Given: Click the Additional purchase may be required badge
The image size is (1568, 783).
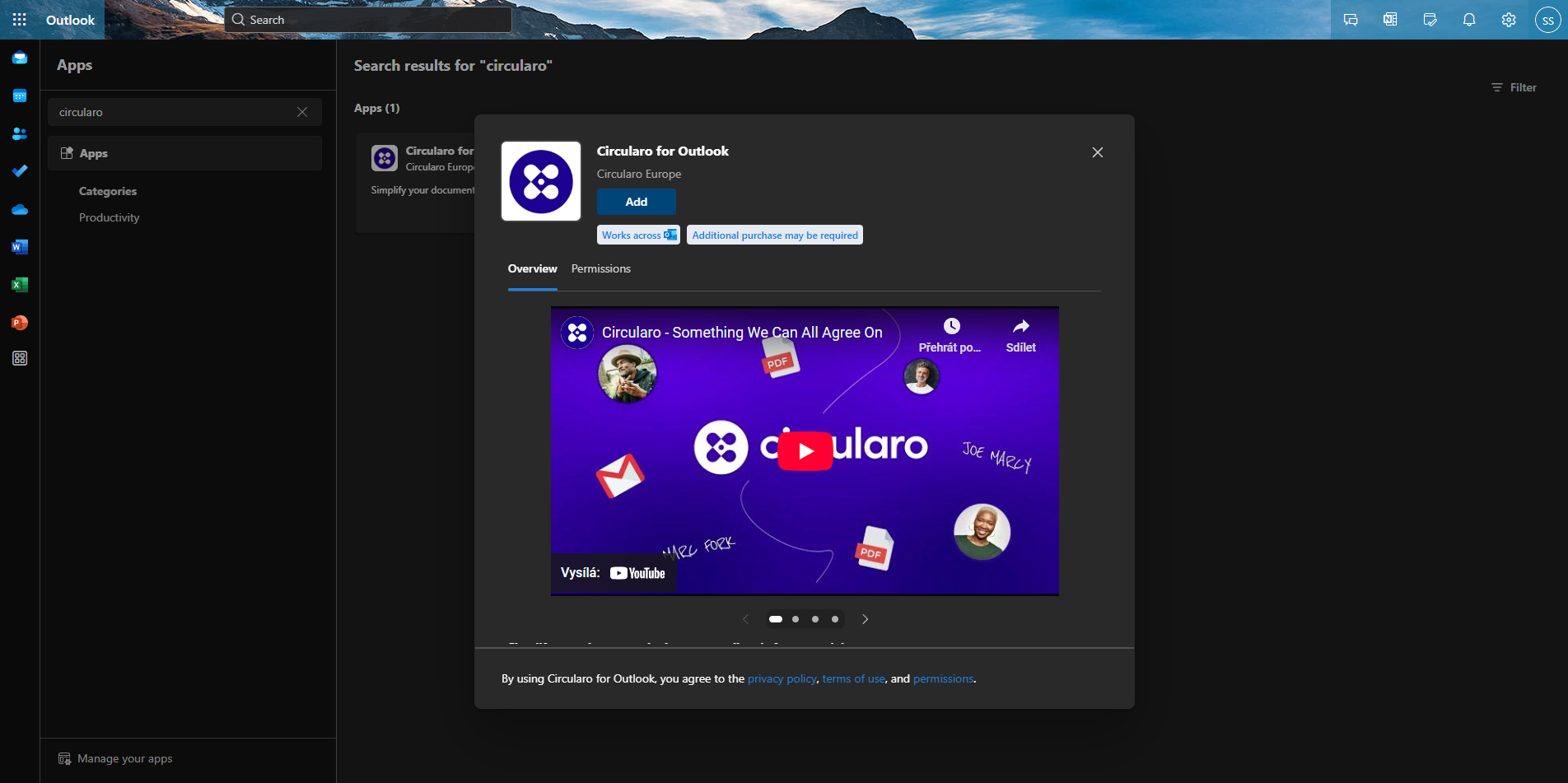Looking at the screenshot, I should [x=774, y=235].
